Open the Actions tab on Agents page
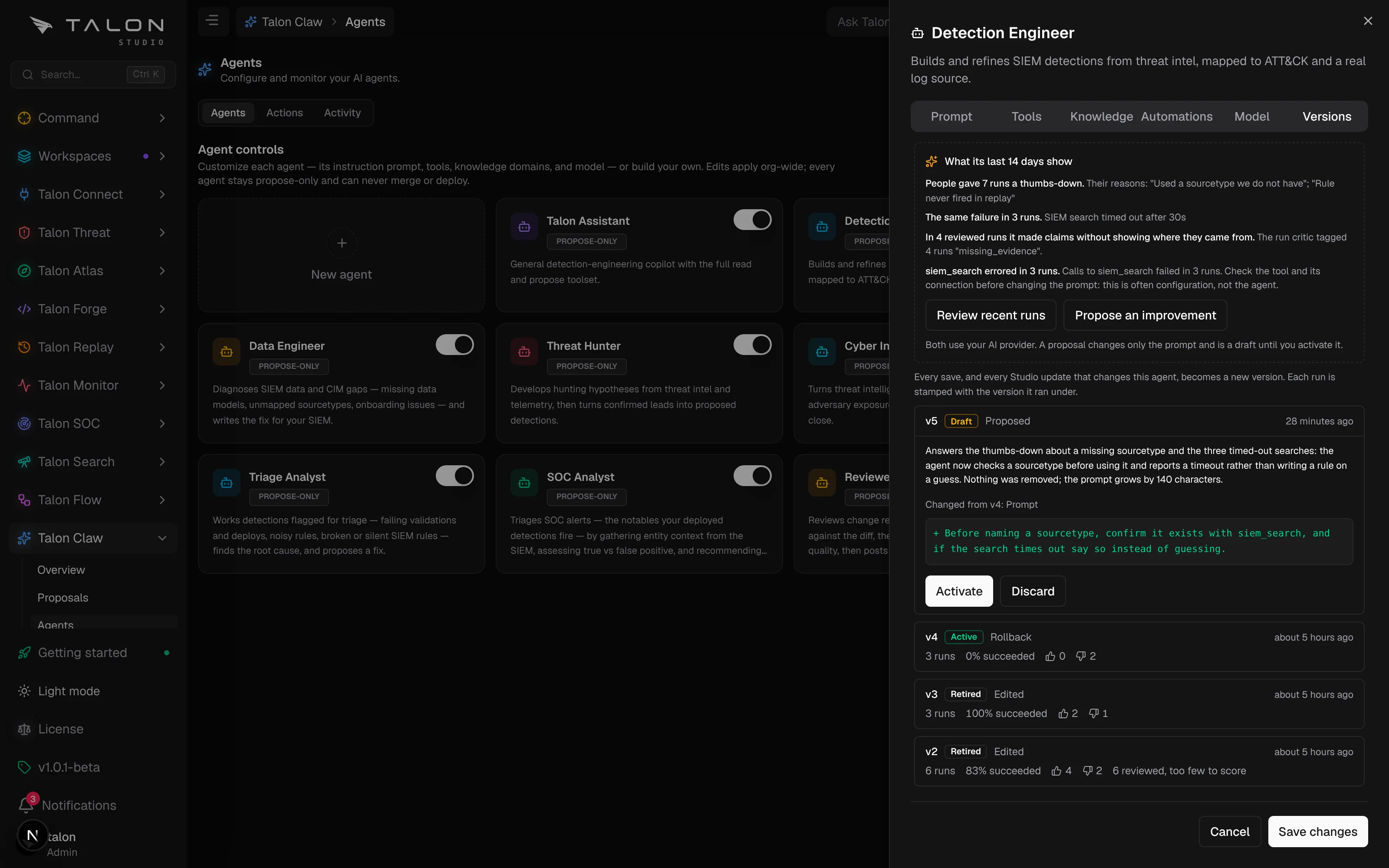The height and width of the screenshot is (868, 1389). (x=285, y=112)
